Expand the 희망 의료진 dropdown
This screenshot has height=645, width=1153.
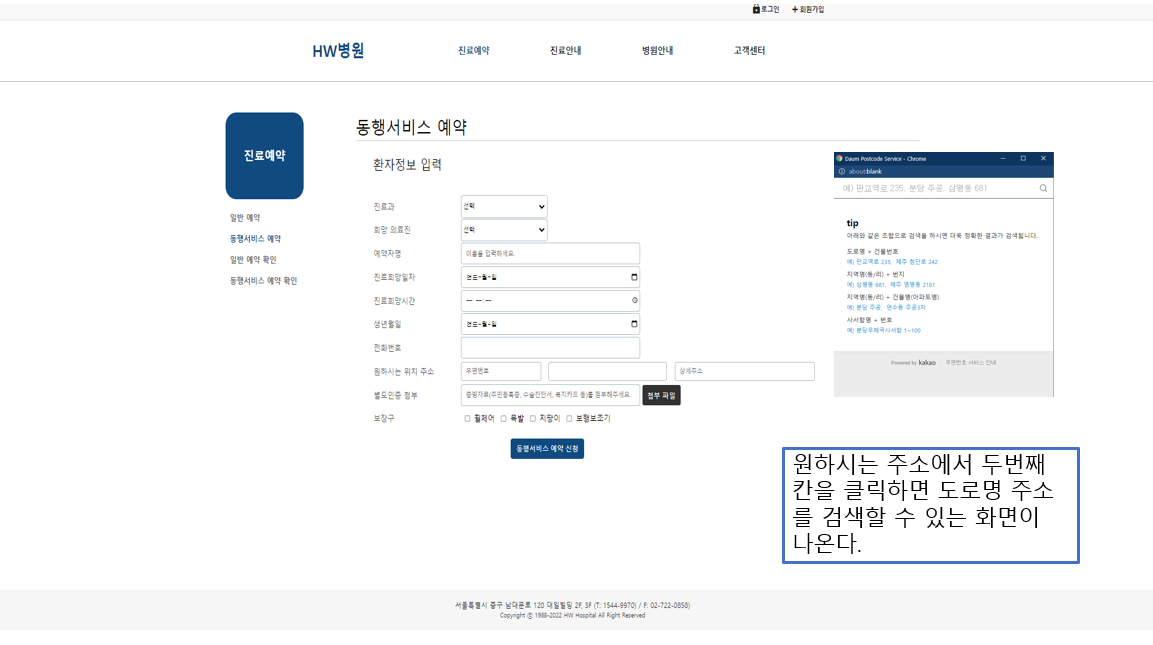[x=504, y=230]
